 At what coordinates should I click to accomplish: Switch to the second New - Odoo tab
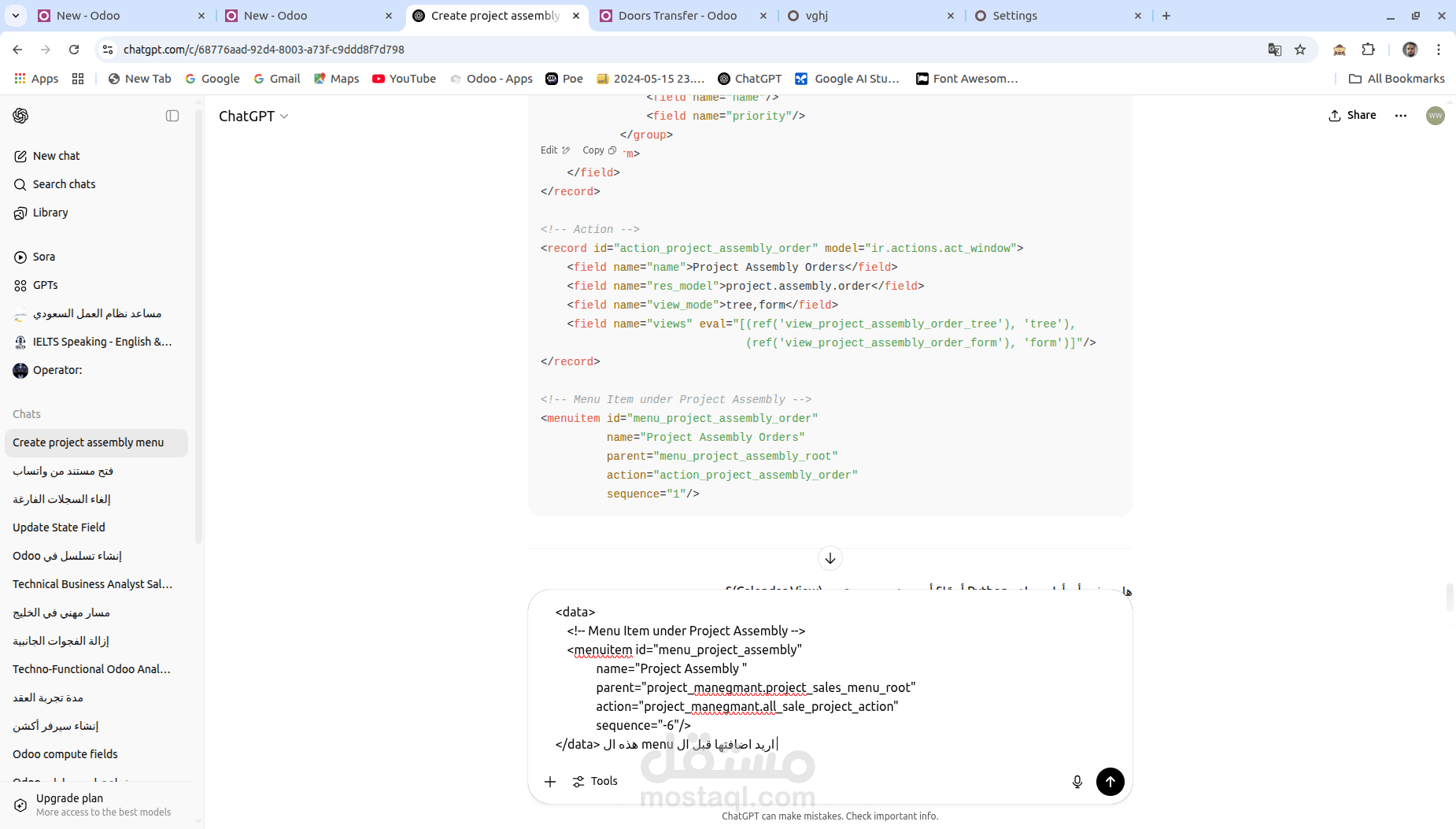309,16
